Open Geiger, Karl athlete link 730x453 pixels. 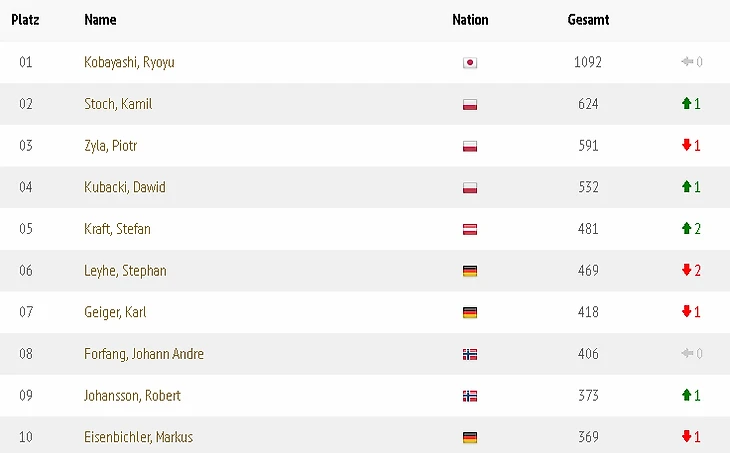coord(115,312)
